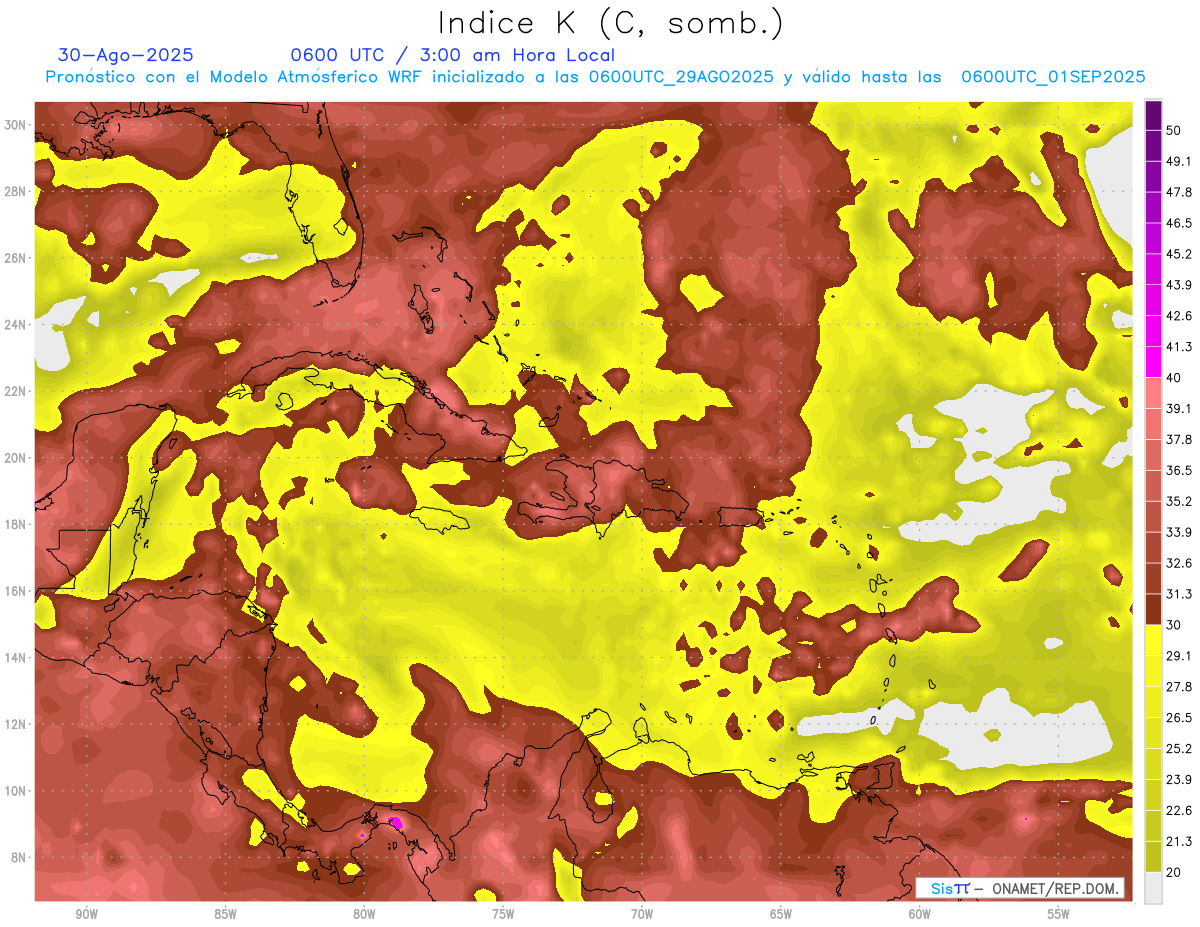
Task: Click the color scale value 30
Action: point(1174,625)
